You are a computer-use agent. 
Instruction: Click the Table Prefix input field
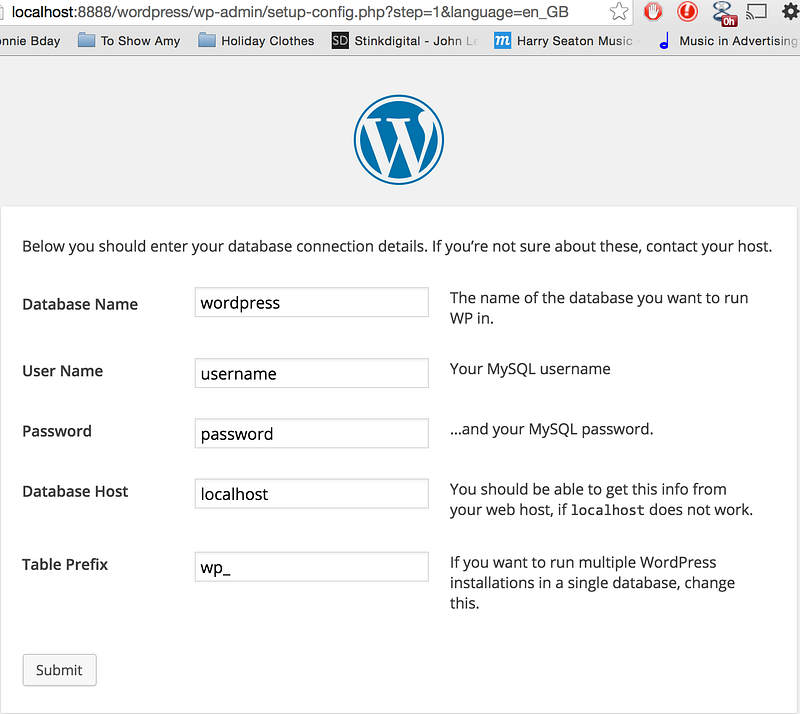click(312, 567)
